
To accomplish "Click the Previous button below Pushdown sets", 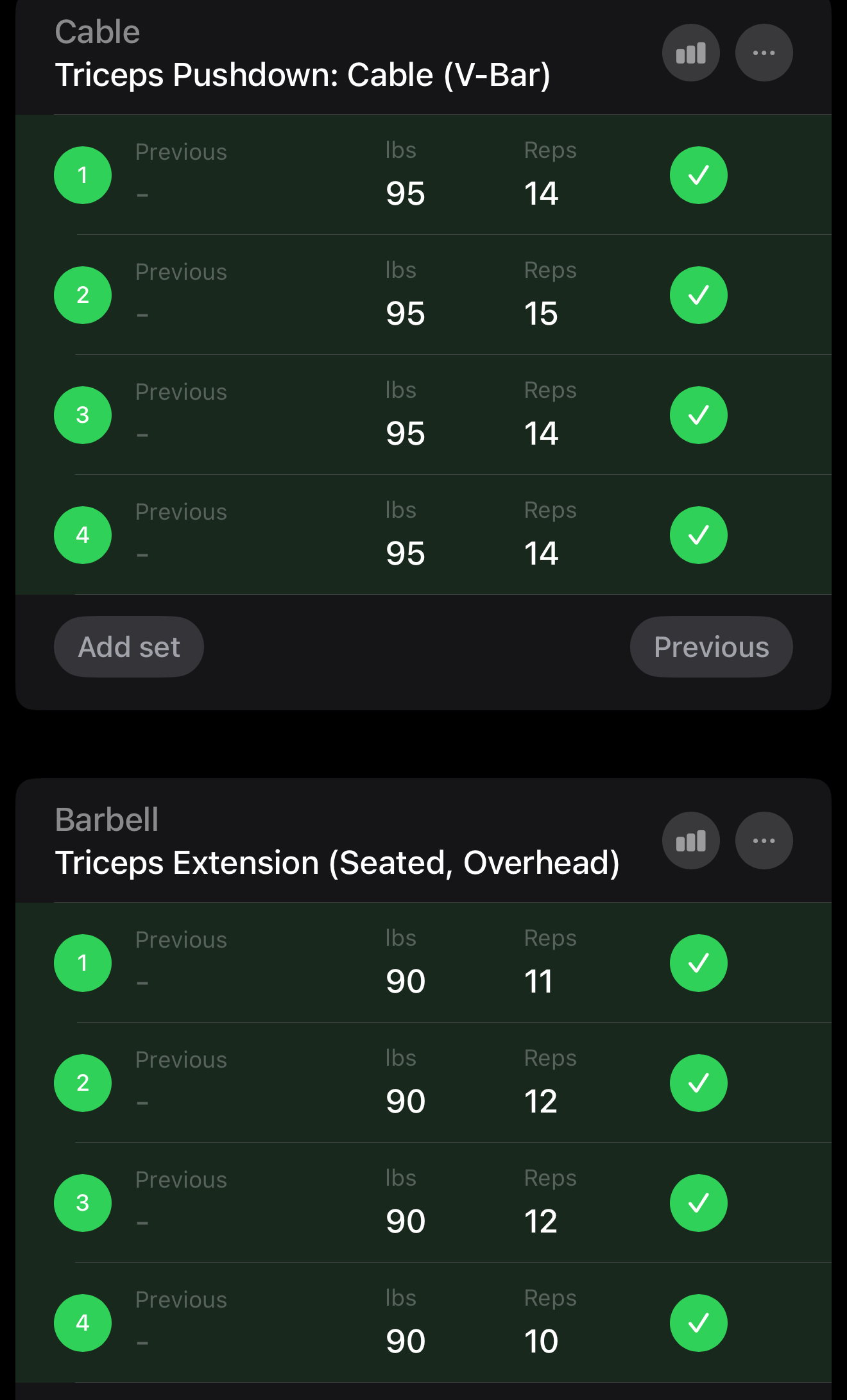I will 711,647.
